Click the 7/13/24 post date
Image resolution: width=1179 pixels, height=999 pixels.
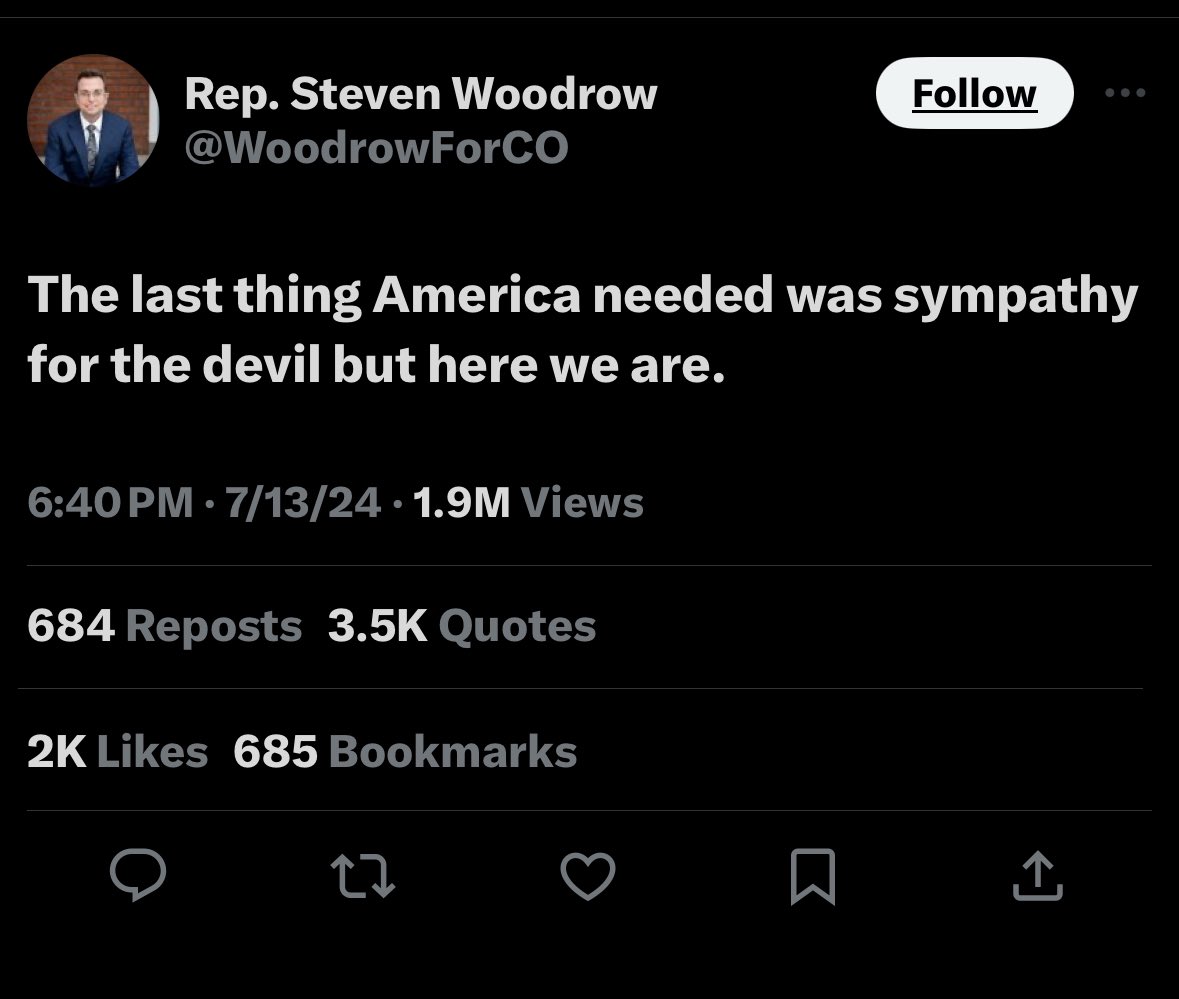point(303,502)
